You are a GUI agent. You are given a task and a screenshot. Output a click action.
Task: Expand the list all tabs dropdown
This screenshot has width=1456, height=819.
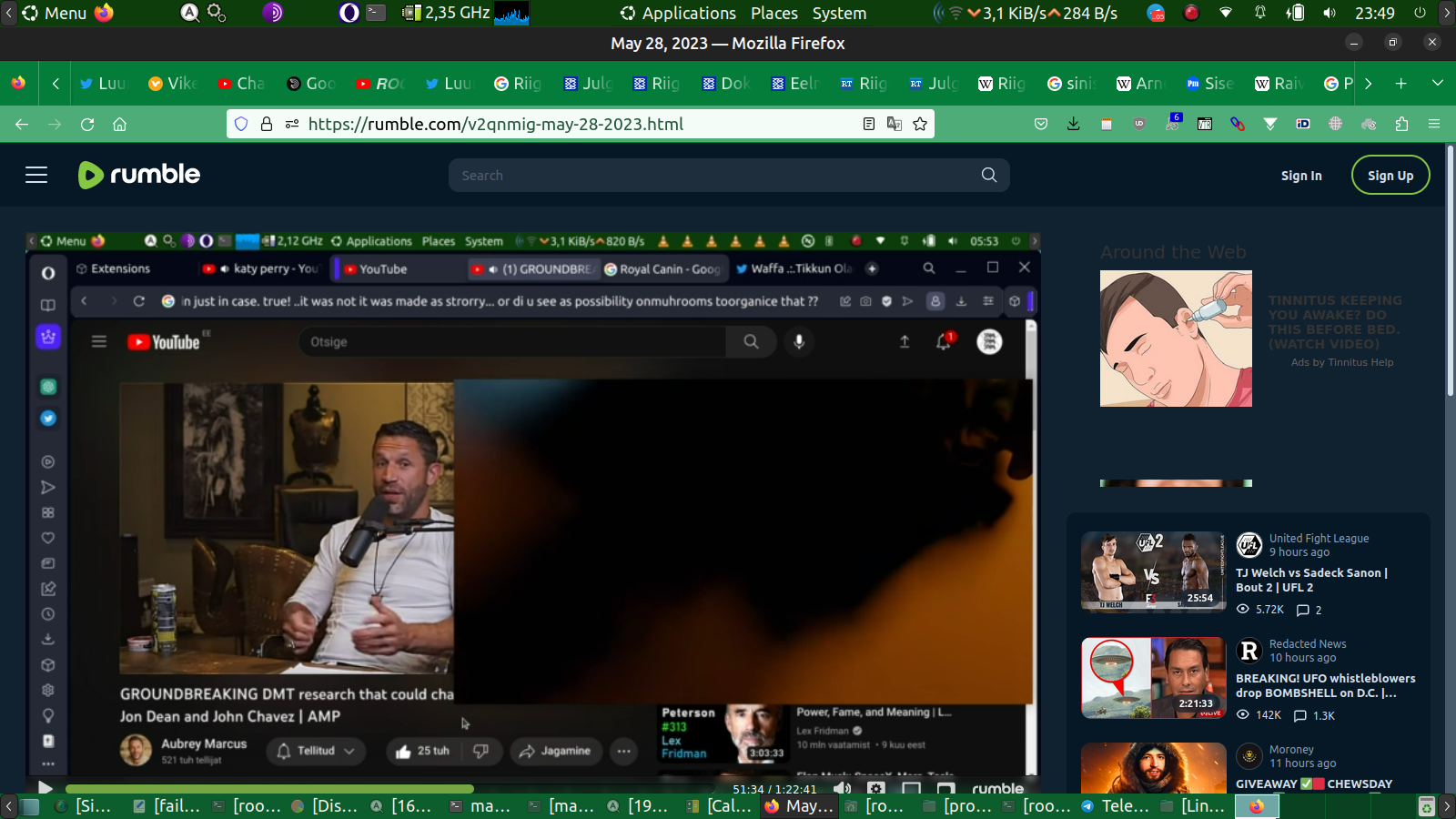1438,84
